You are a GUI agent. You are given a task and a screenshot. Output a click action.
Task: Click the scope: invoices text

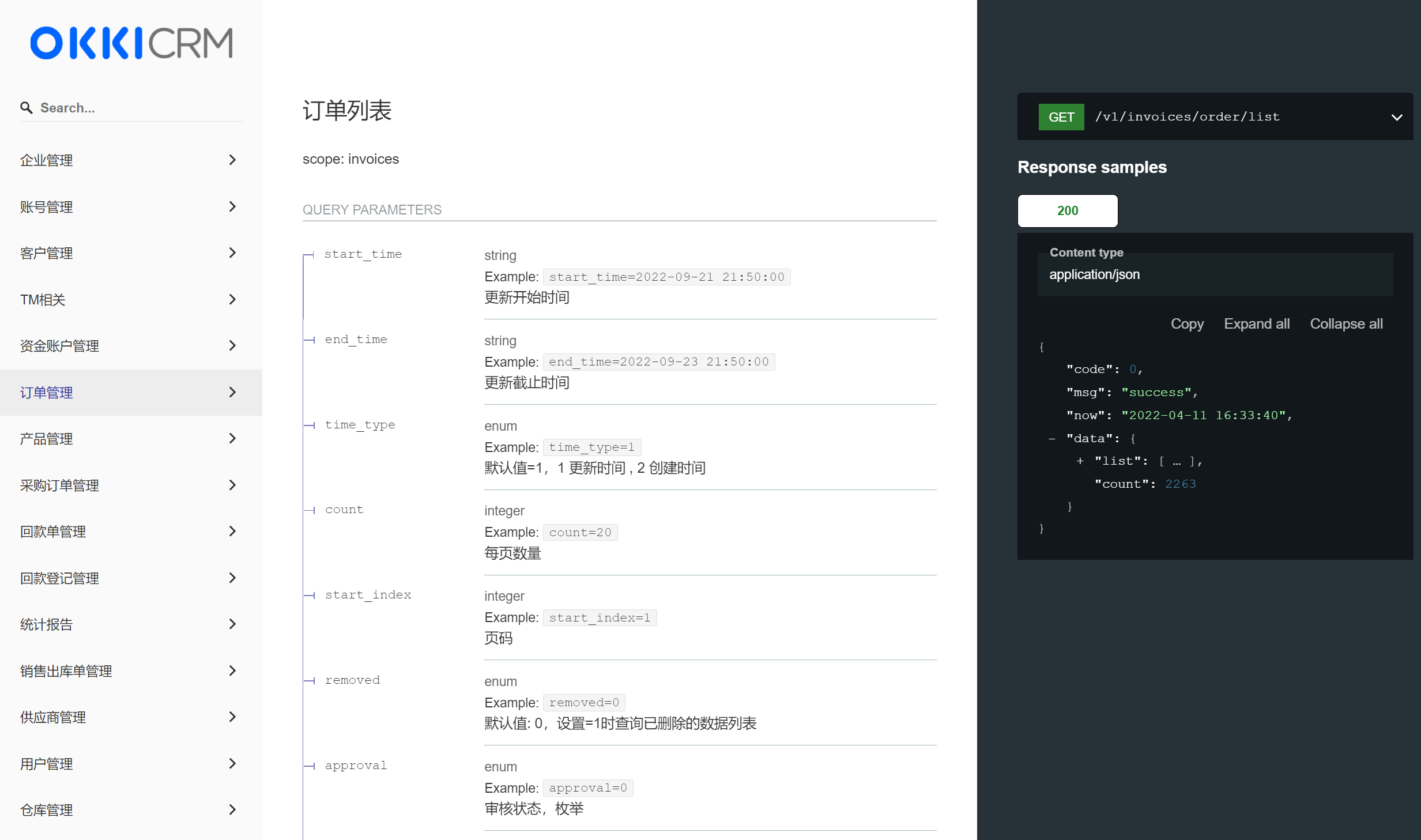click(x=350, y=159)
